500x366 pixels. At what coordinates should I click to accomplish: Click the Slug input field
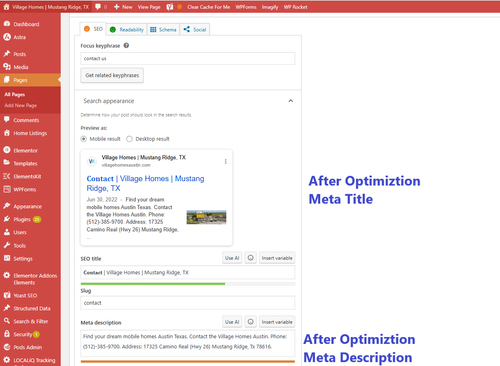click(188, 303)
